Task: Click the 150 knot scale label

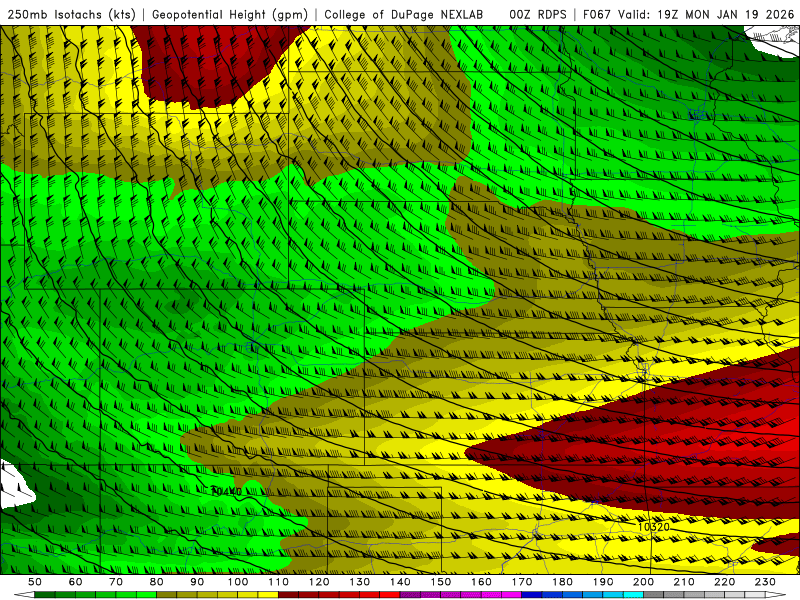Action: point(441,582)
